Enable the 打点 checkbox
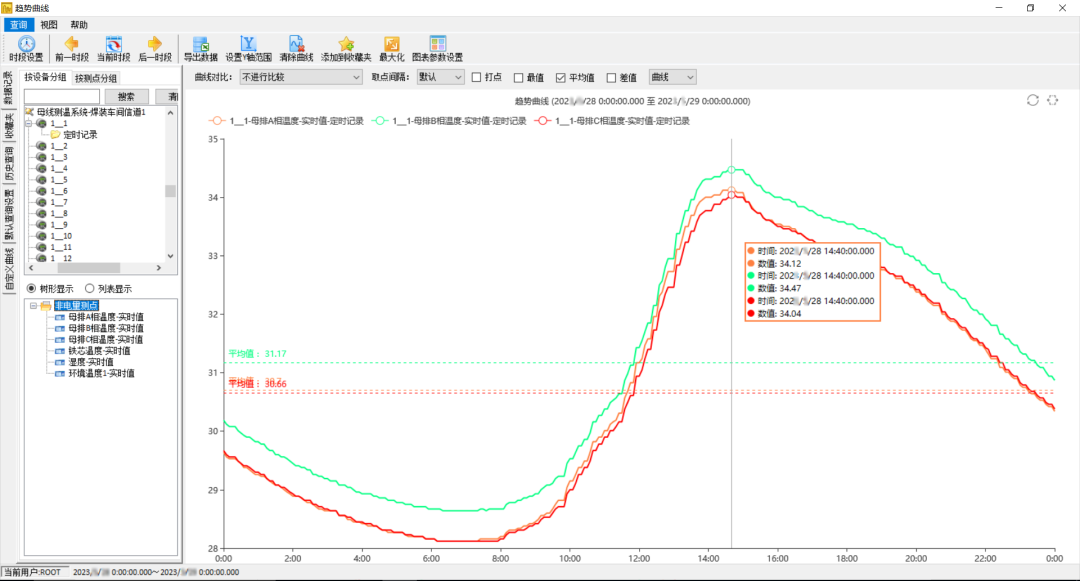Viewport: 1080px width, 581px height. (x=477, y=77)
